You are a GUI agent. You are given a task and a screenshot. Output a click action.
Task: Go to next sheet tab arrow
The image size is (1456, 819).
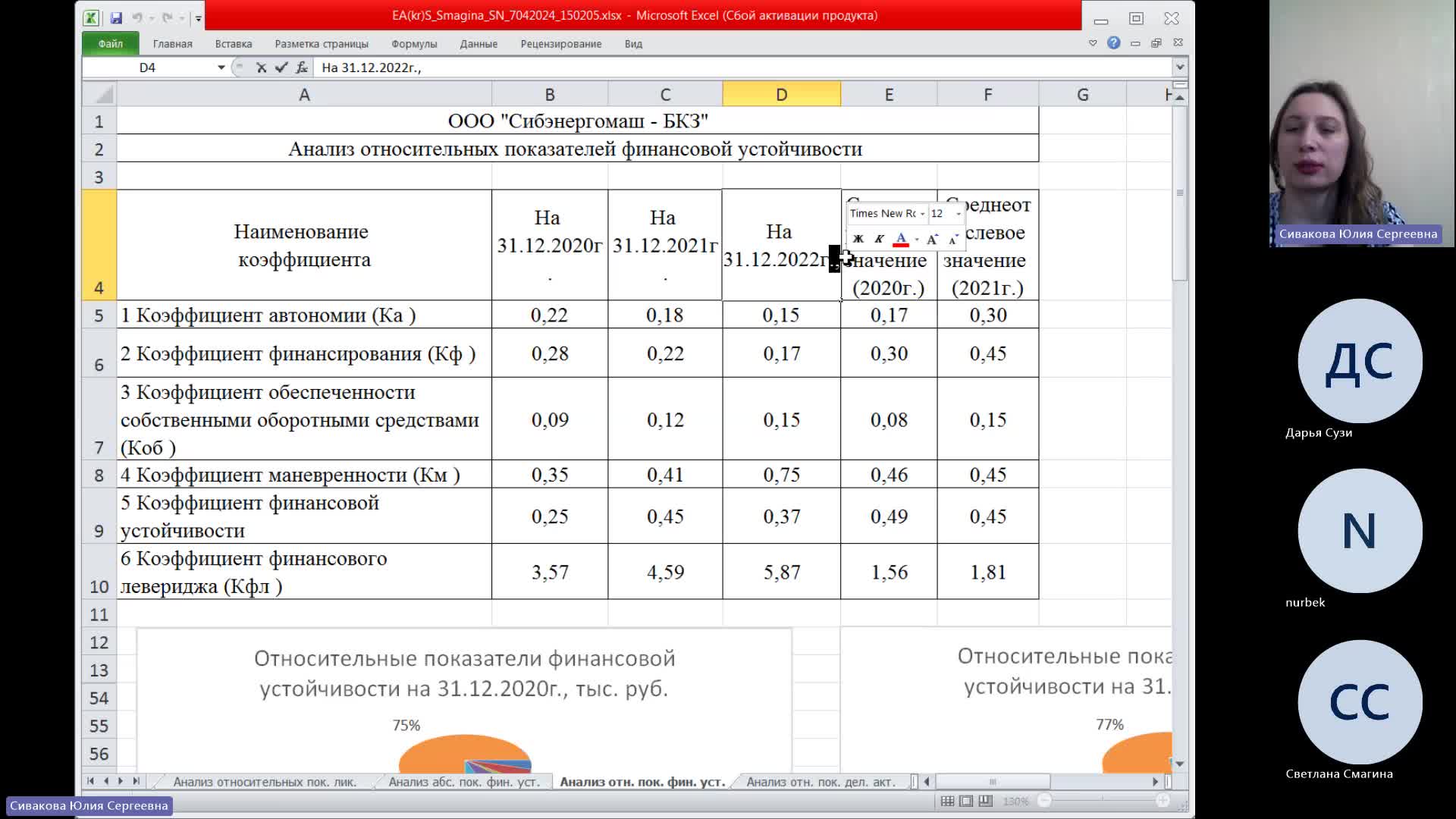click(x=121, y=781)
